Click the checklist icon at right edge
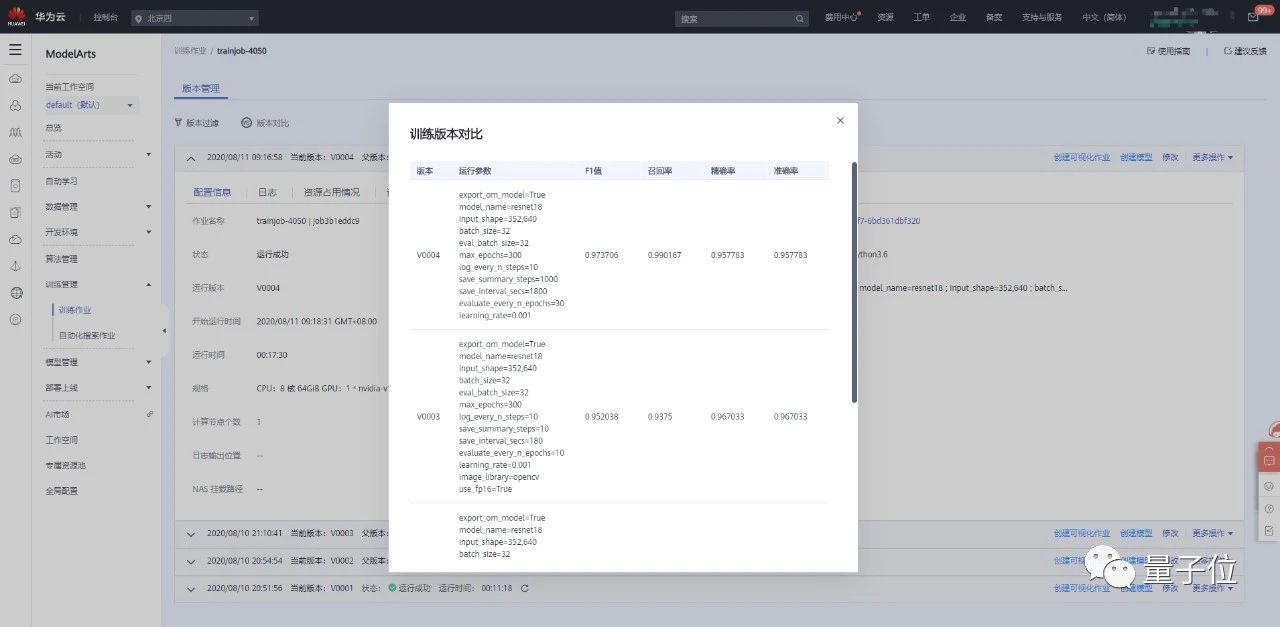The image size is (1280, 627). pyautogui.click(x=1269, y=531)
